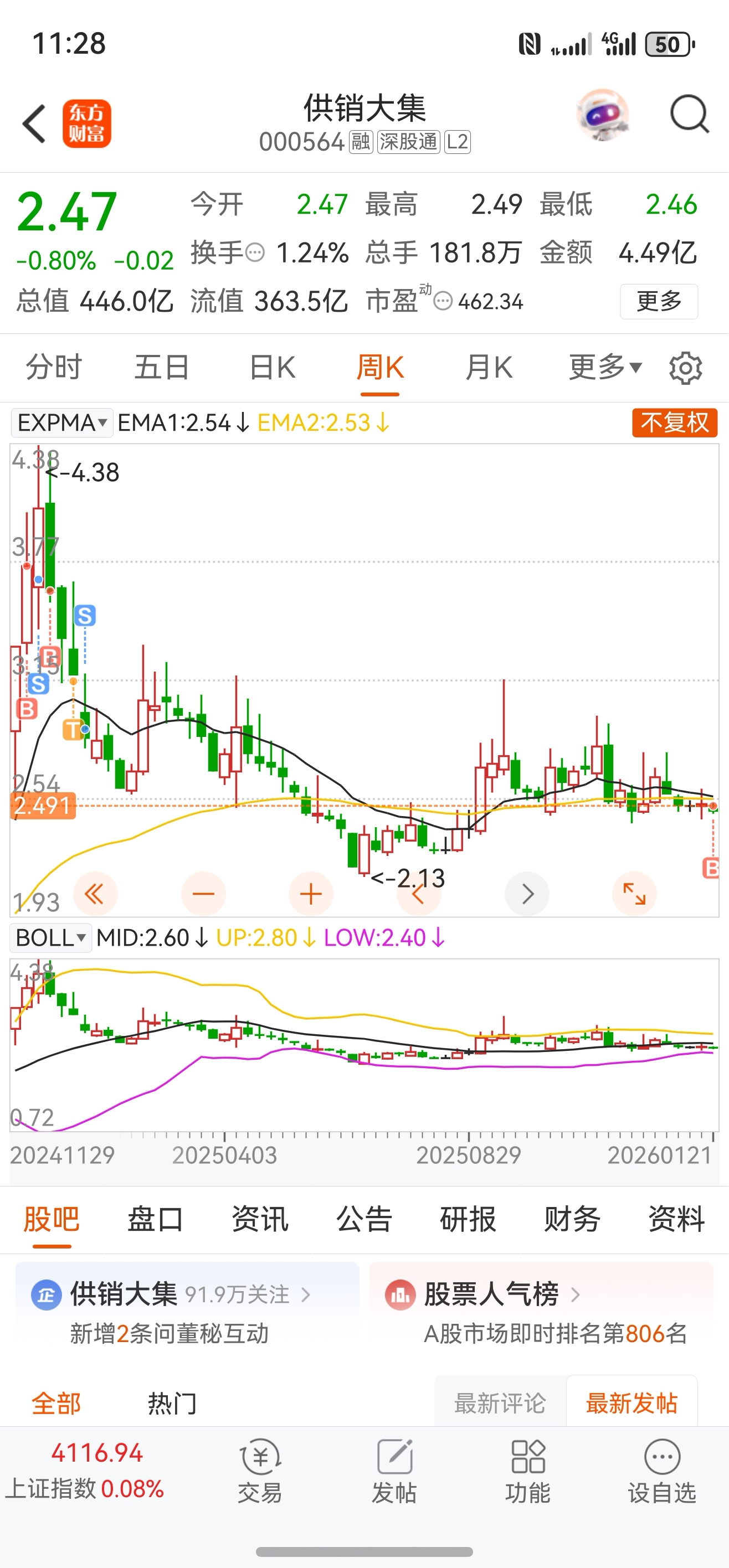The height and width of the screenshot is (1568, 729).
Task: Select 全部 posts filter
Action: (x=56, y=1404)
